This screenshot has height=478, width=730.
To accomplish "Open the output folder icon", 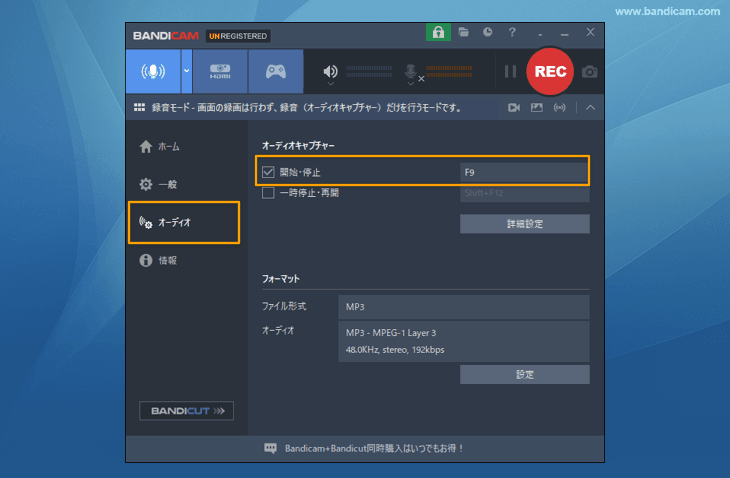I will 463,32.
